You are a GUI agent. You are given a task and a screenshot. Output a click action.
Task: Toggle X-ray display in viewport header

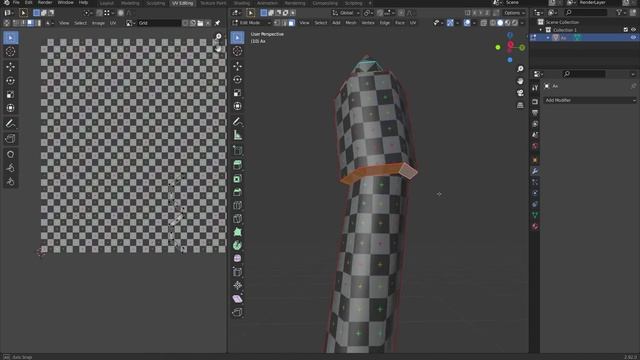pyautogui.click(x=483, y=23)
